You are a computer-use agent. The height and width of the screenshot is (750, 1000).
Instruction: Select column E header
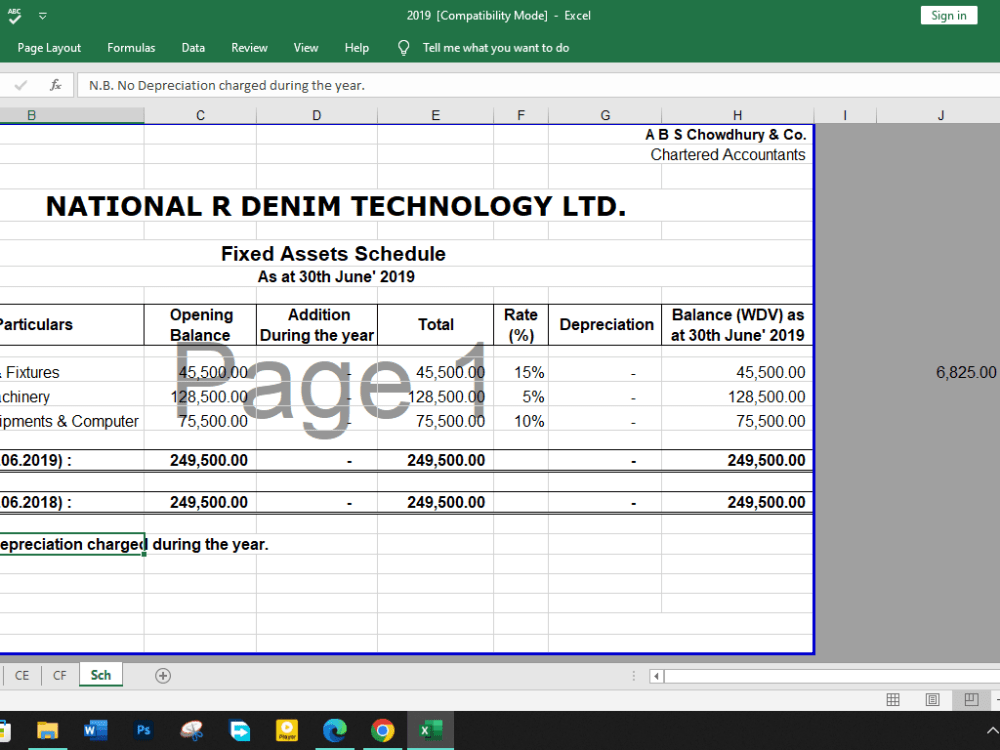click(x=436, y=115)
